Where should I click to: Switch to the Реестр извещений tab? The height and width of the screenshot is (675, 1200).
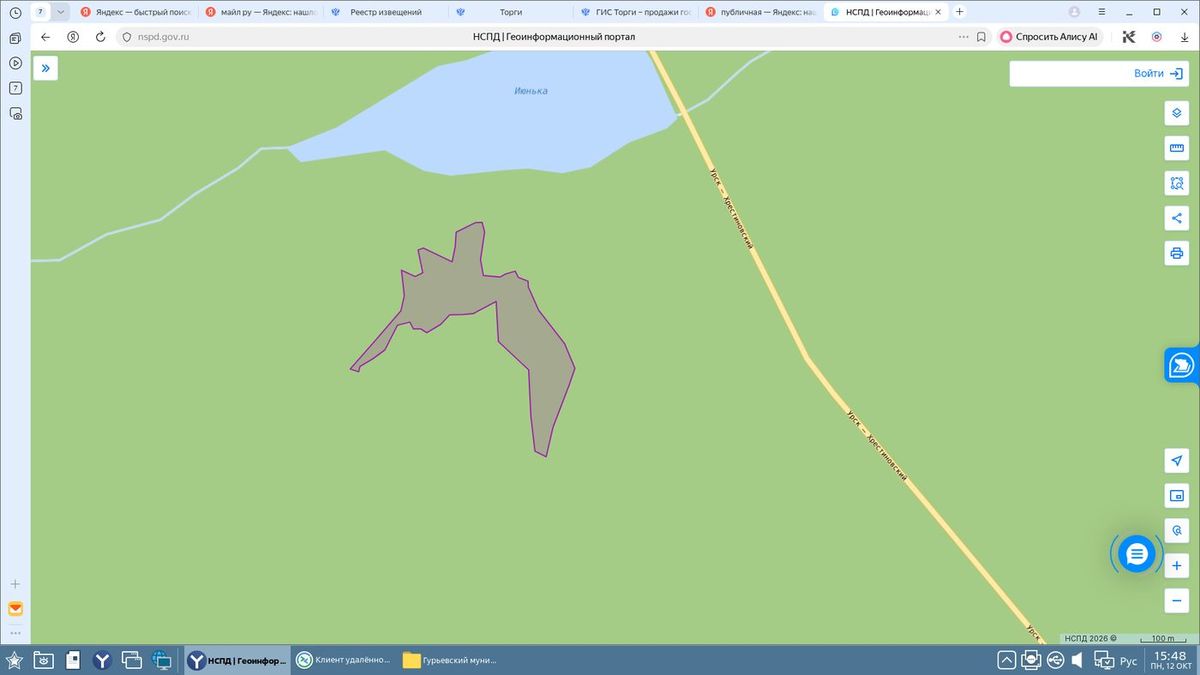coord(385,12)
